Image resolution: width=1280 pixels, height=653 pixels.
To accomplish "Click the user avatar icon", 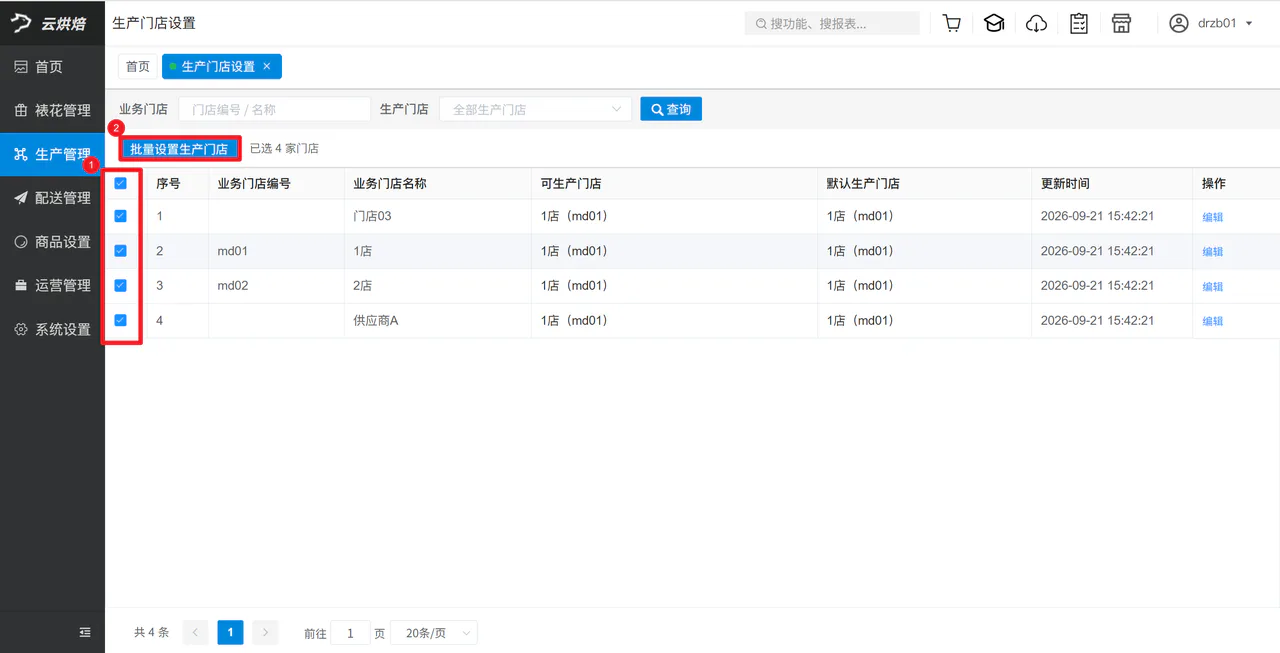I will click(1179, 23).
